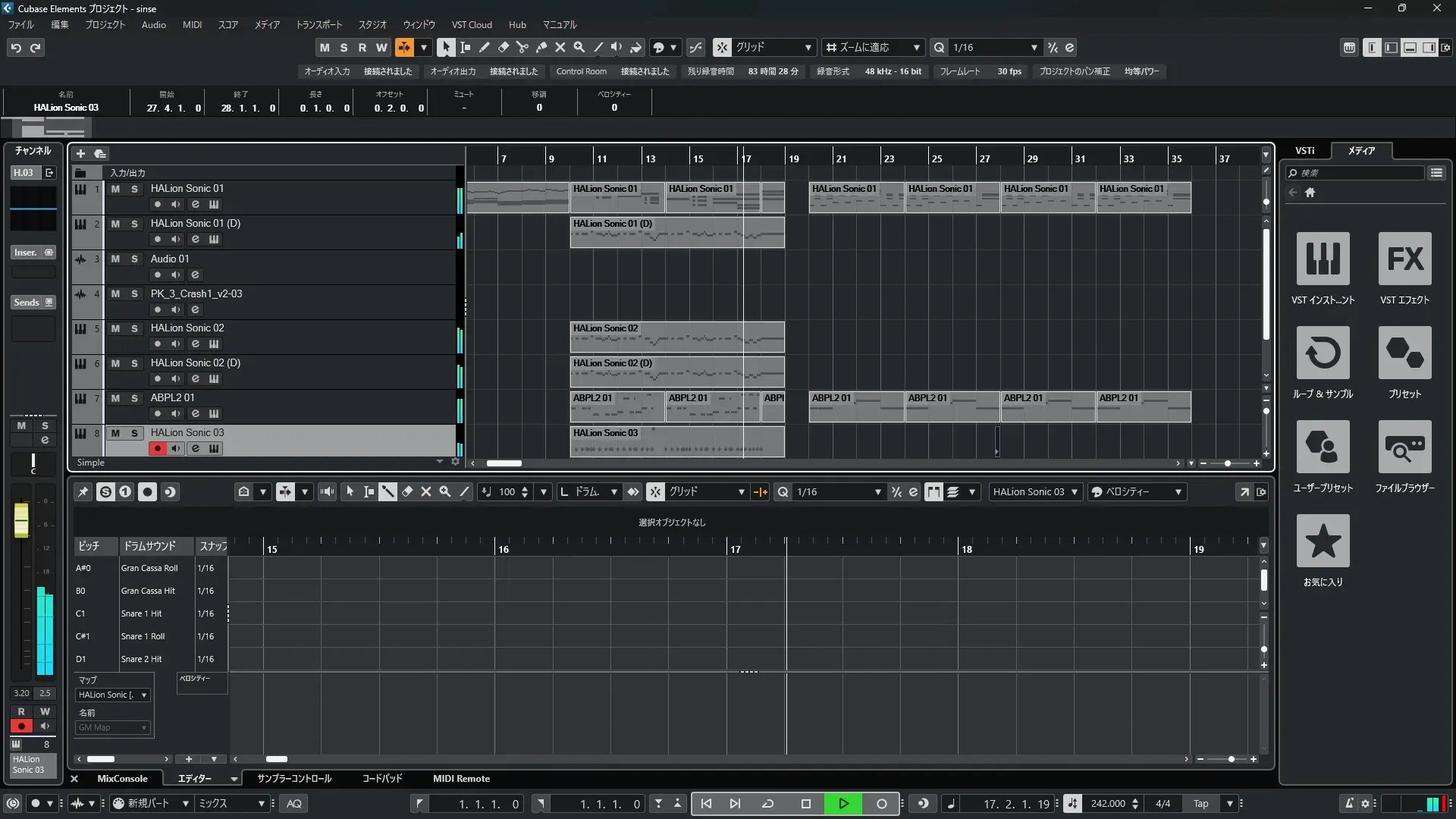Open the トランスポート menu
The width and height of the screenshot is (1456, 819).
point(318,25)
